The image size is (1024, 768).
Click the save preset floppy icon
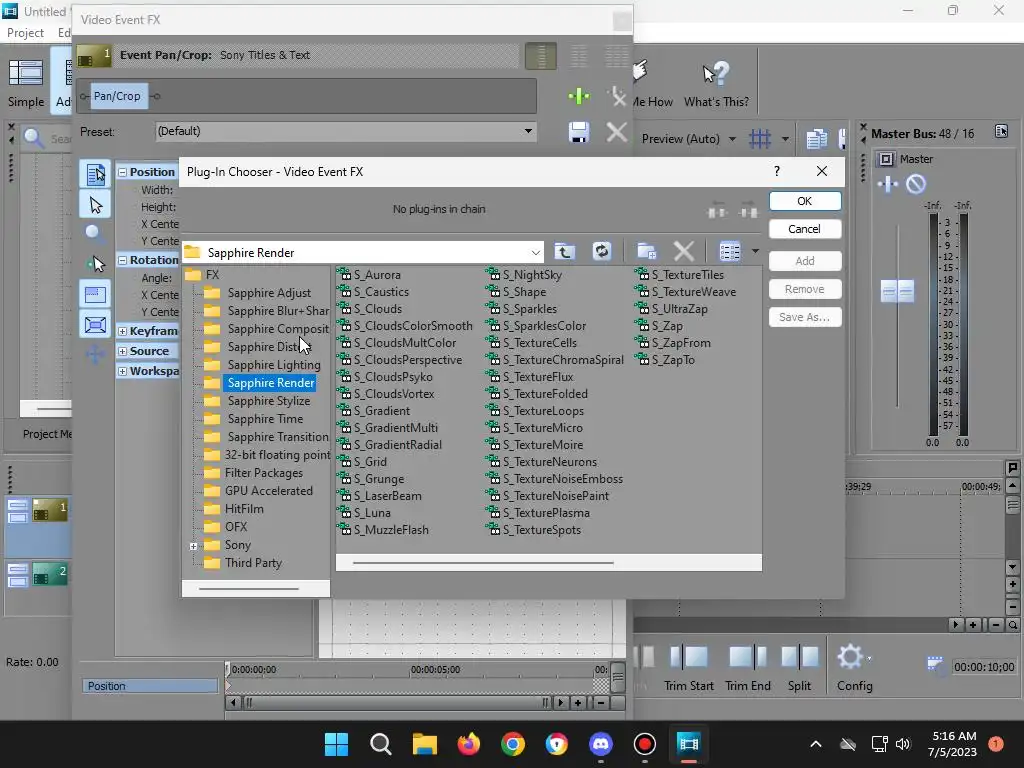[579, 133]
